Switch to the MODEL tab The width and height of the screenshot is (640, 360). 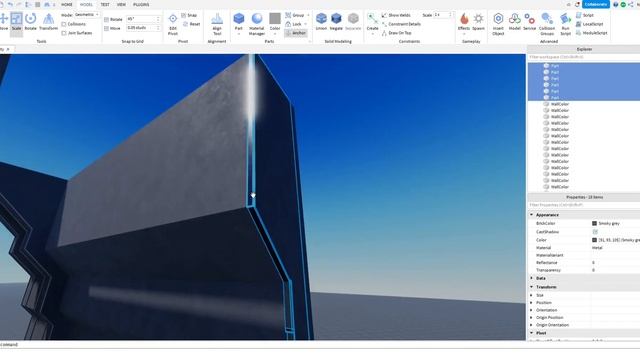tap(86, 4)
